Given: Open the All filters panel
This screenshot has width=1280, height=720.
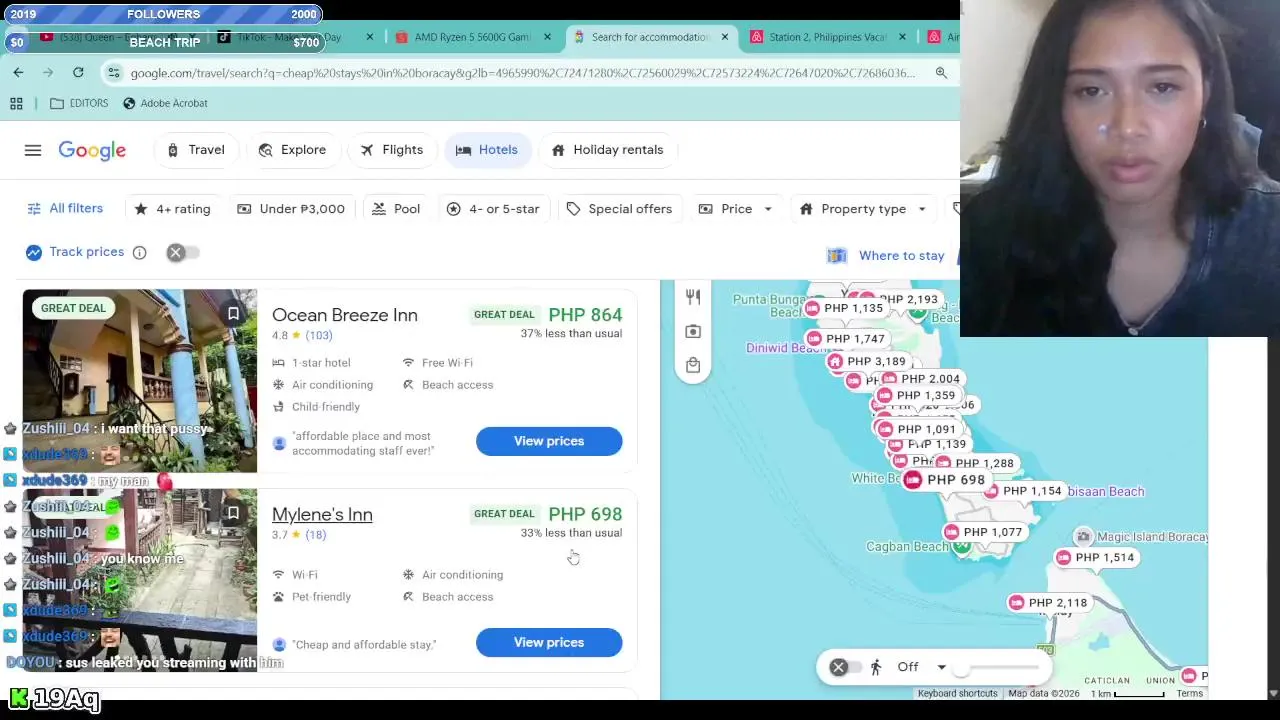Looking at the screenshot, I should point(65,208).
